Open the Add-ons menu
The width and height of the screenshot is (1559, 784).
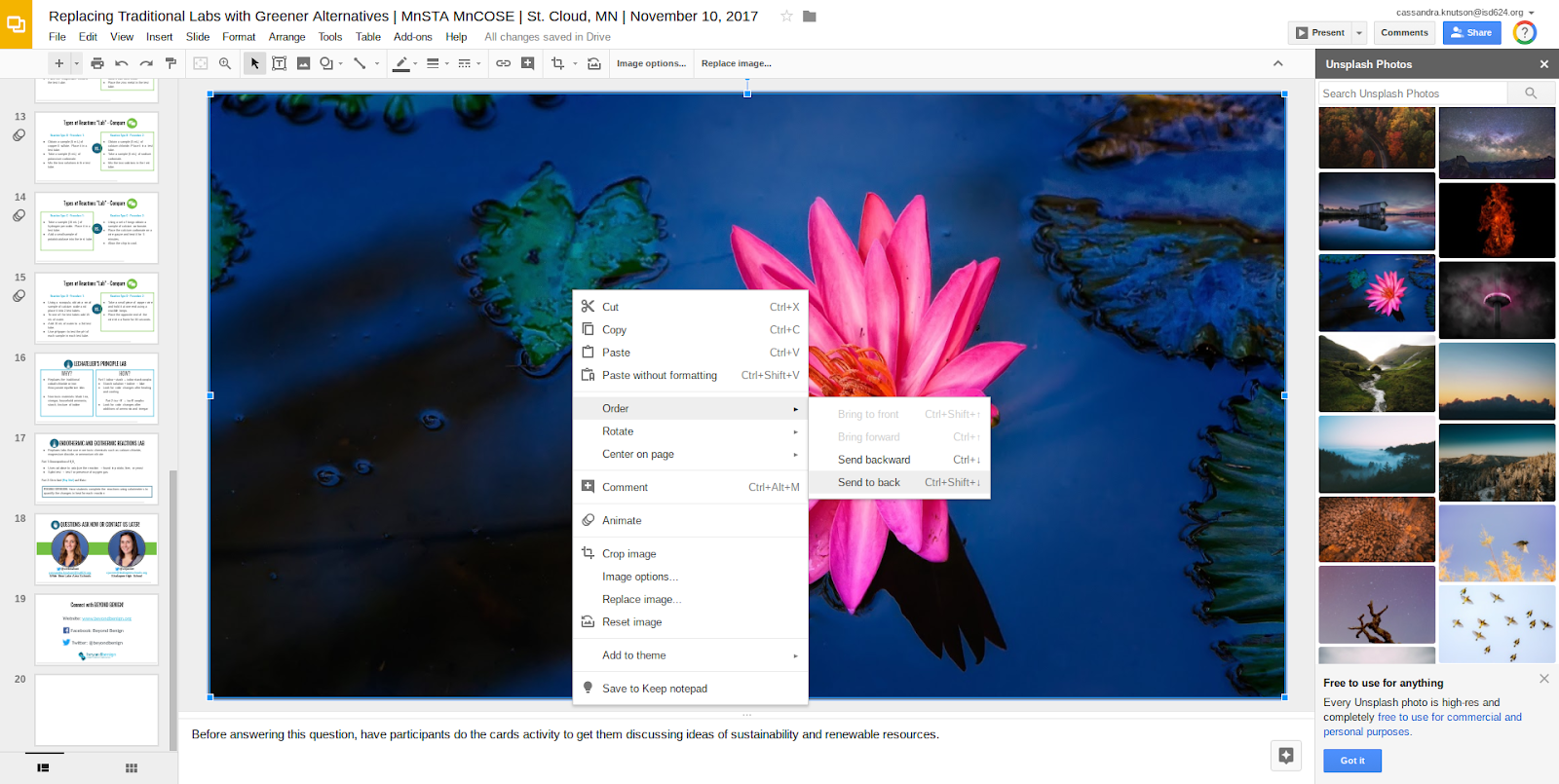413,37
